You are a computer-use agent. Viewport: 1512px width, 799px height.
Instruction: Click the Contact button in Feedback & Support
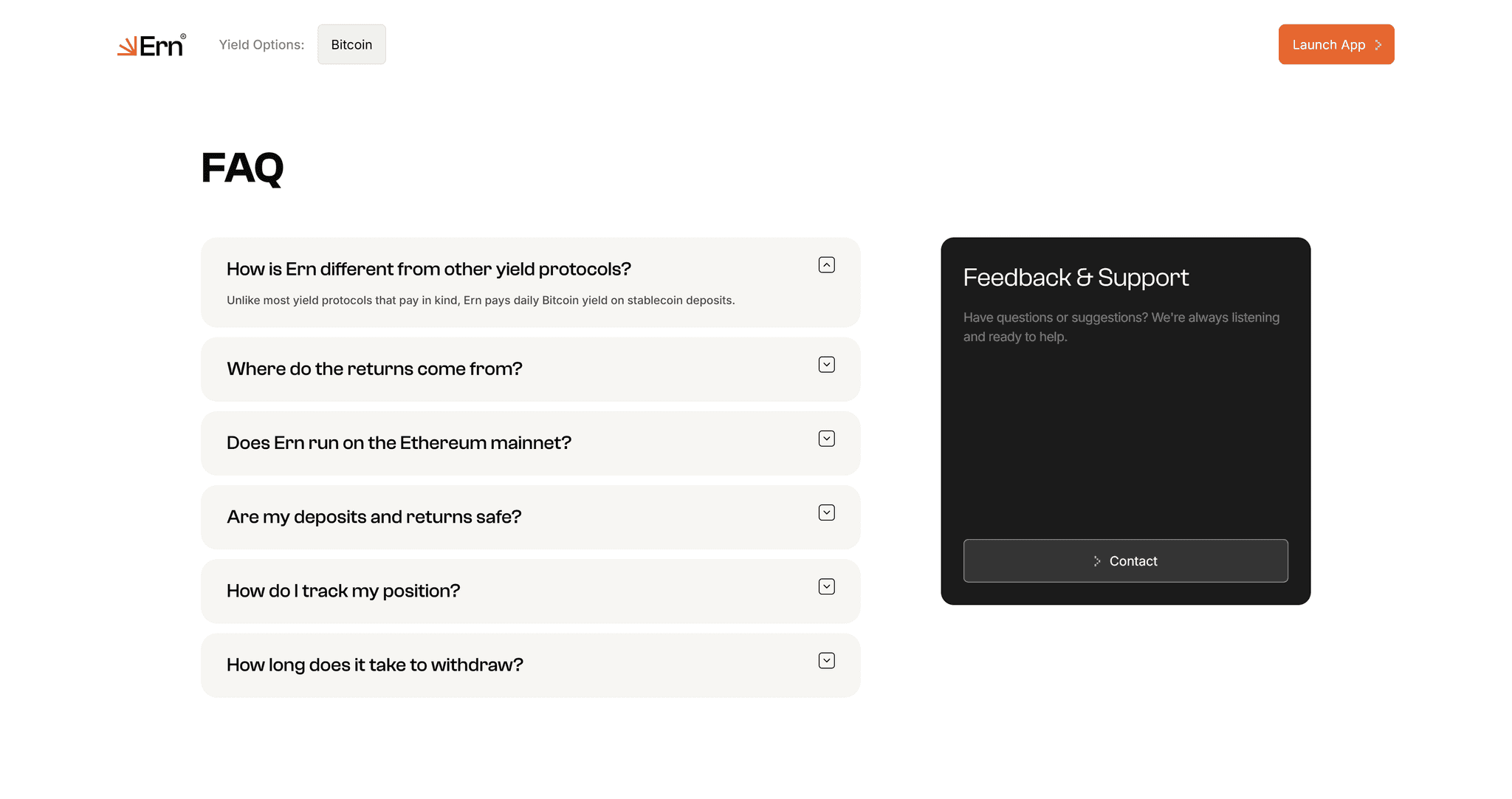coord(1125,560)
